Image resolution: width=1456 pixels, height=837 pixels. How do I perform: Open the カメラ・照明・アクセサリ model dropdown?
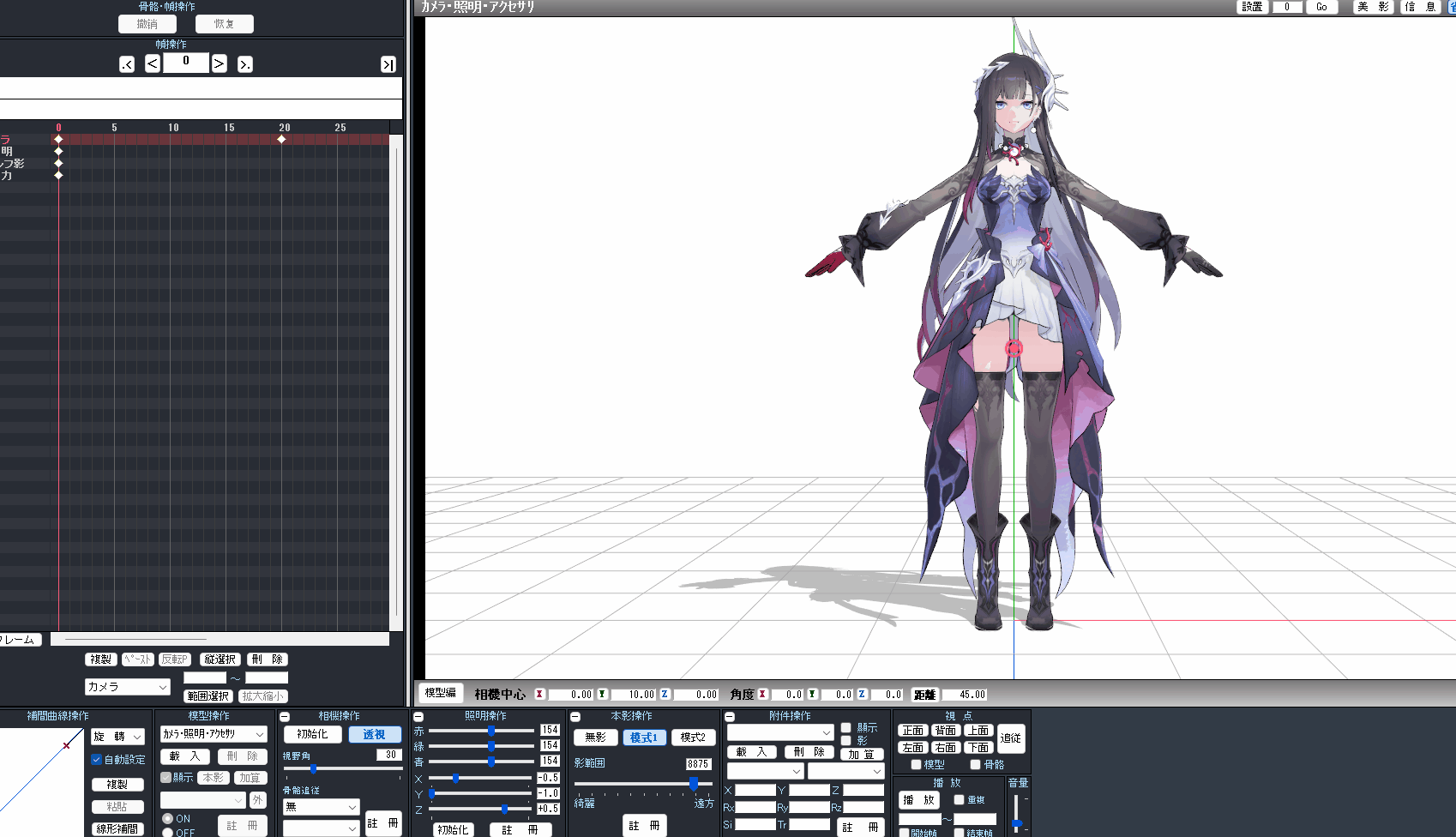[x=214, y=734]
